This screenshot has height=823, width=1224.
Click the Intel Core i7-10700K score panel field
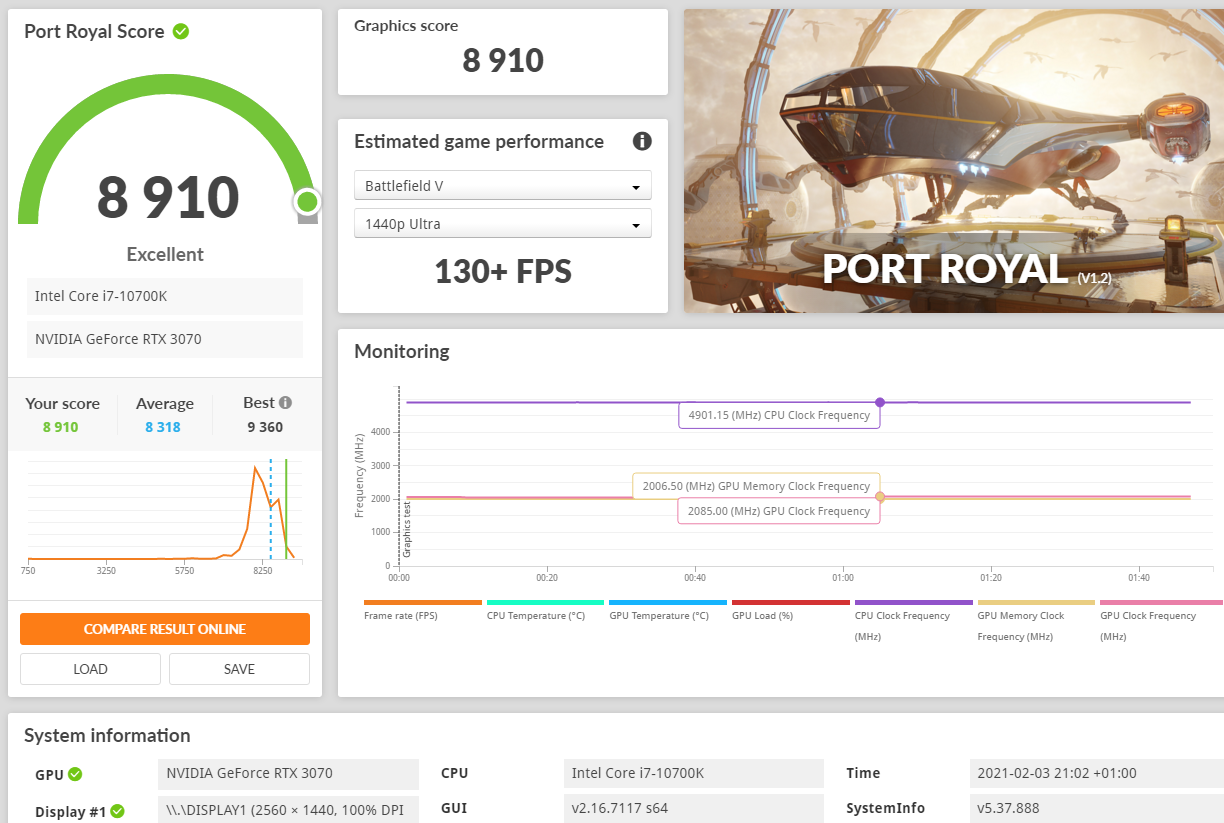click(x=165, y=296)
